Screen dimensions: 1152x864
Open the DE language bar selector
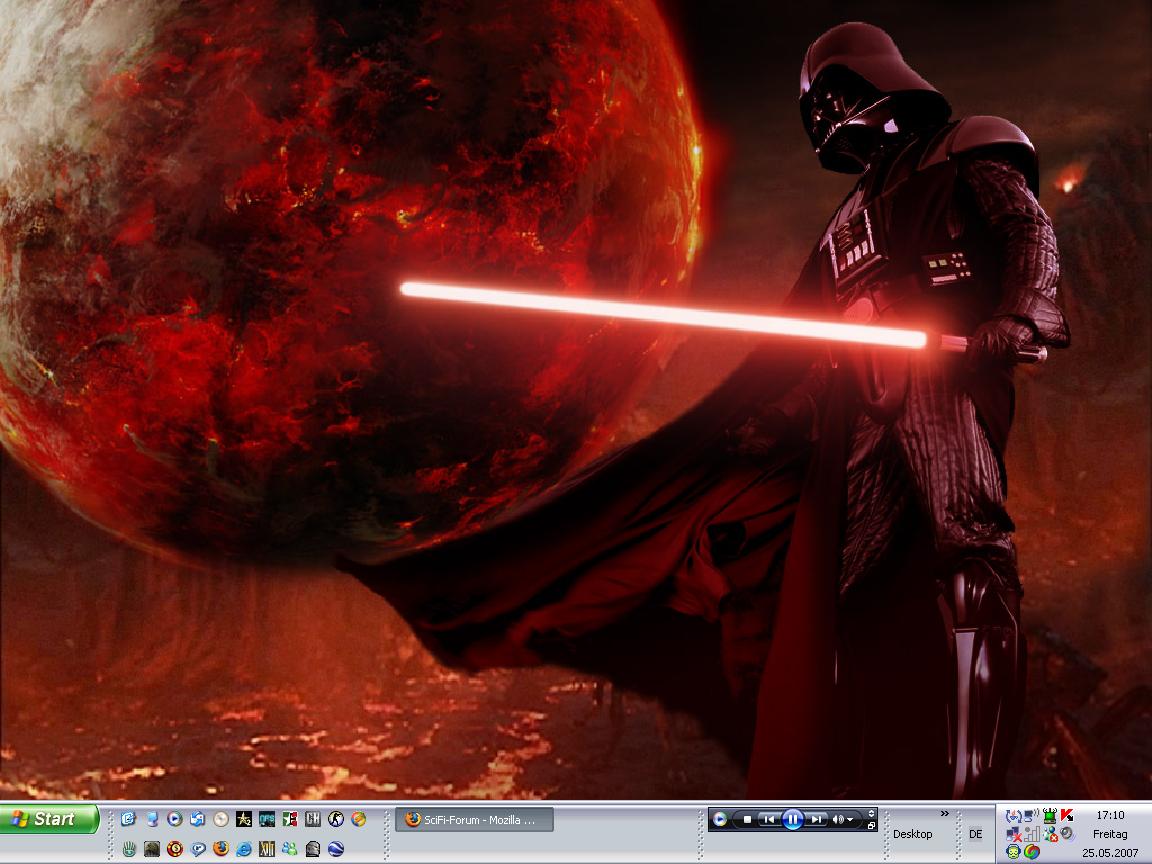pyautogui.click(x=975, y=834)
